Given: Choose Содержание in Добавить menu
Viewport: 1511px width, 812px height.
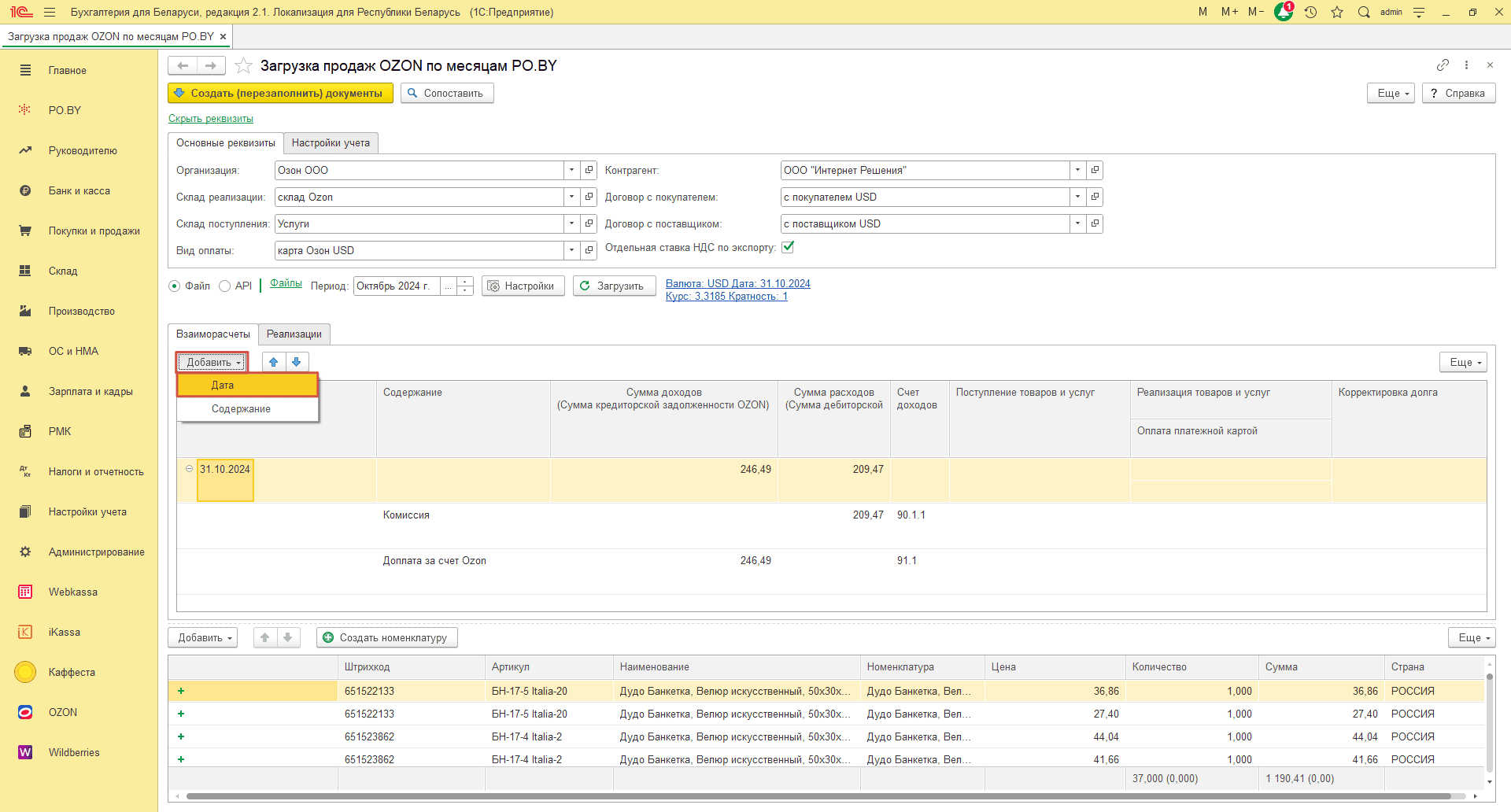Looking at the screenshot, I should [x=247, y=408].
